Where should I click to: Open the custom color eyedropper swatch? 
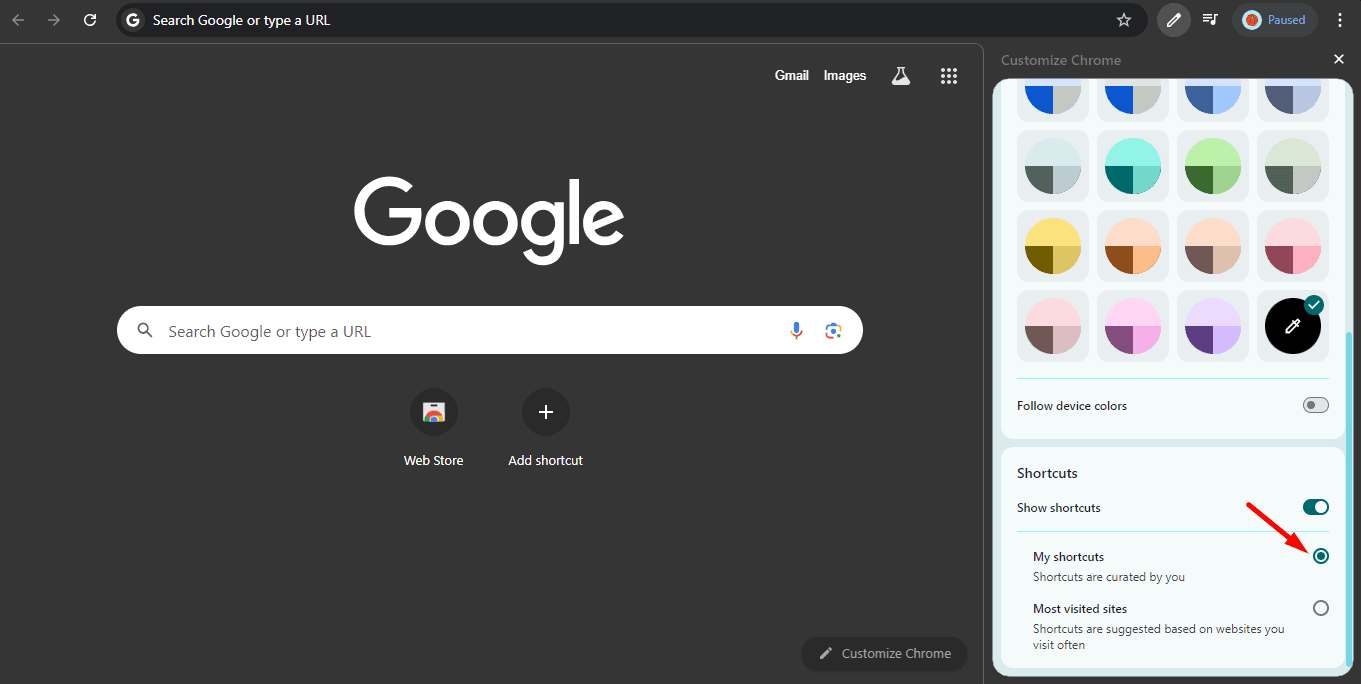(1292, 326)
